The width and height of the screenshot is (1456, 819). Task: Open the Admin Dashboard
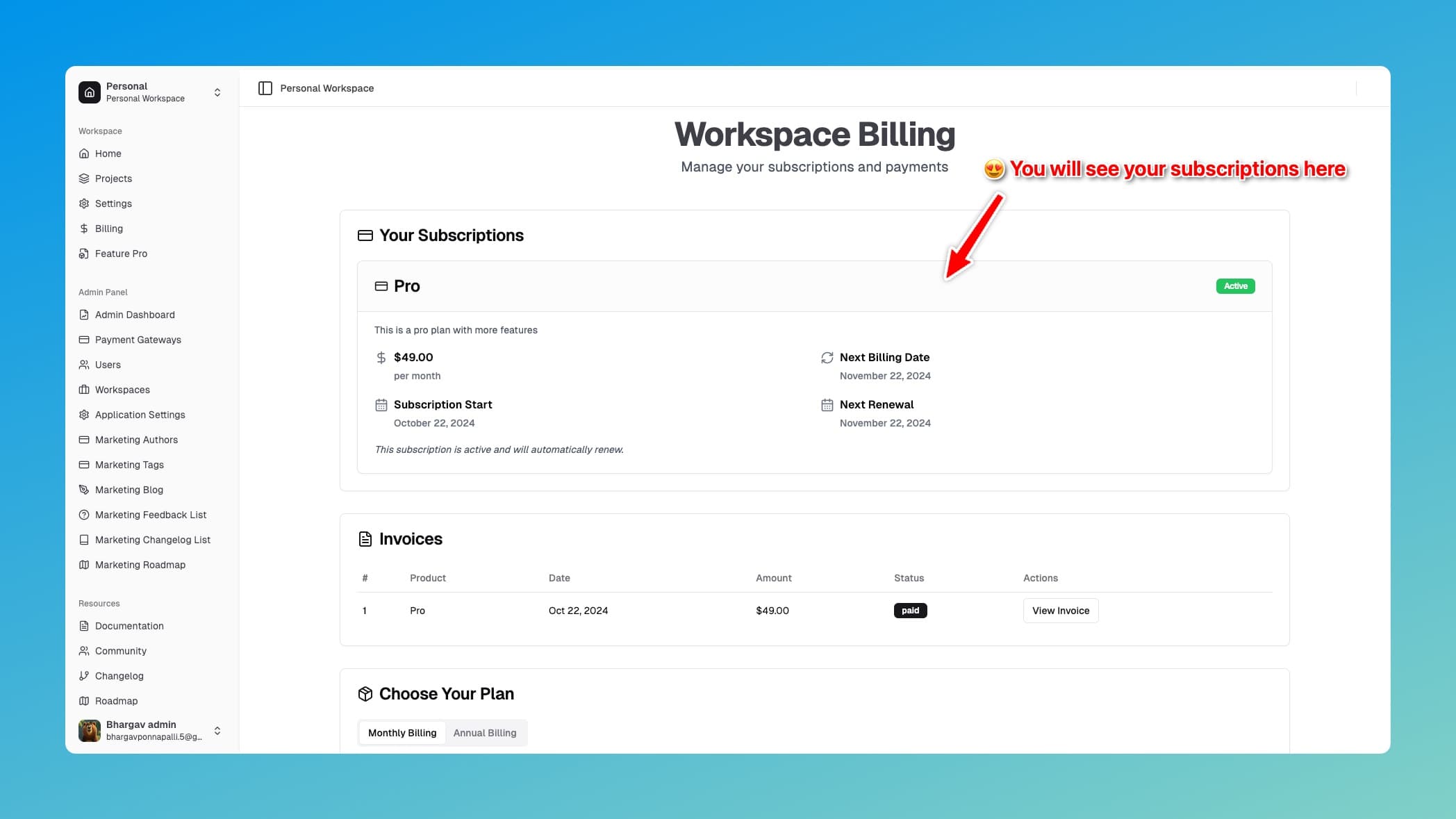(135, 315)
